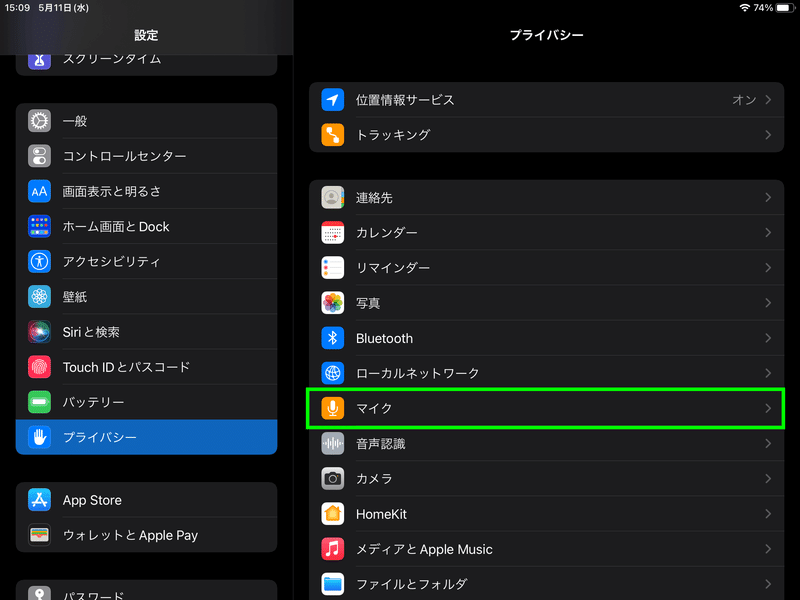800x600 pixels.
Task: Open 連絡先 row chevron
Action: click(768, 197)
